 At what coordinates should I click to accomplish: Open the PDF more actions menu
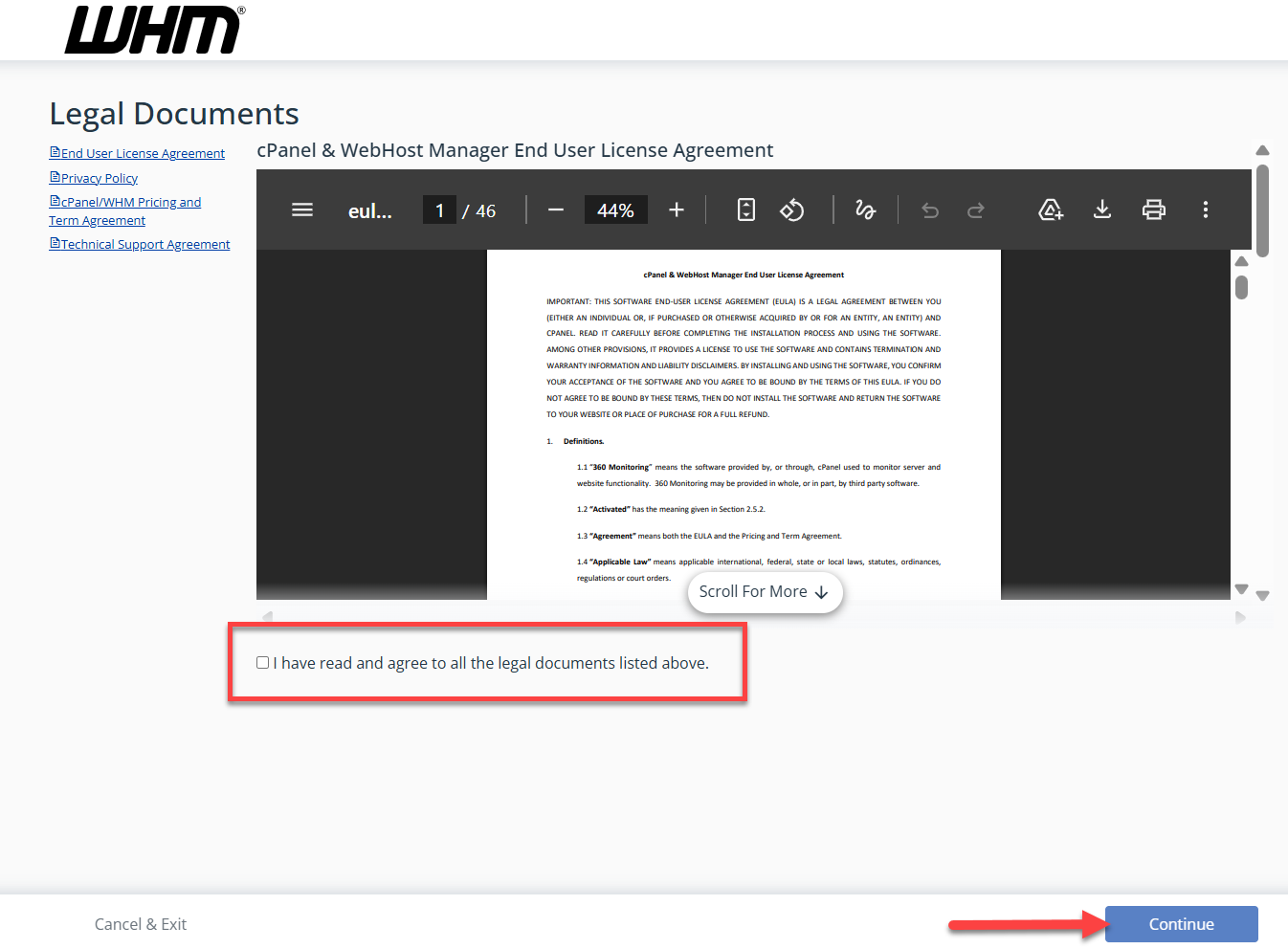pyautogui.click(x=1206, y=210)
